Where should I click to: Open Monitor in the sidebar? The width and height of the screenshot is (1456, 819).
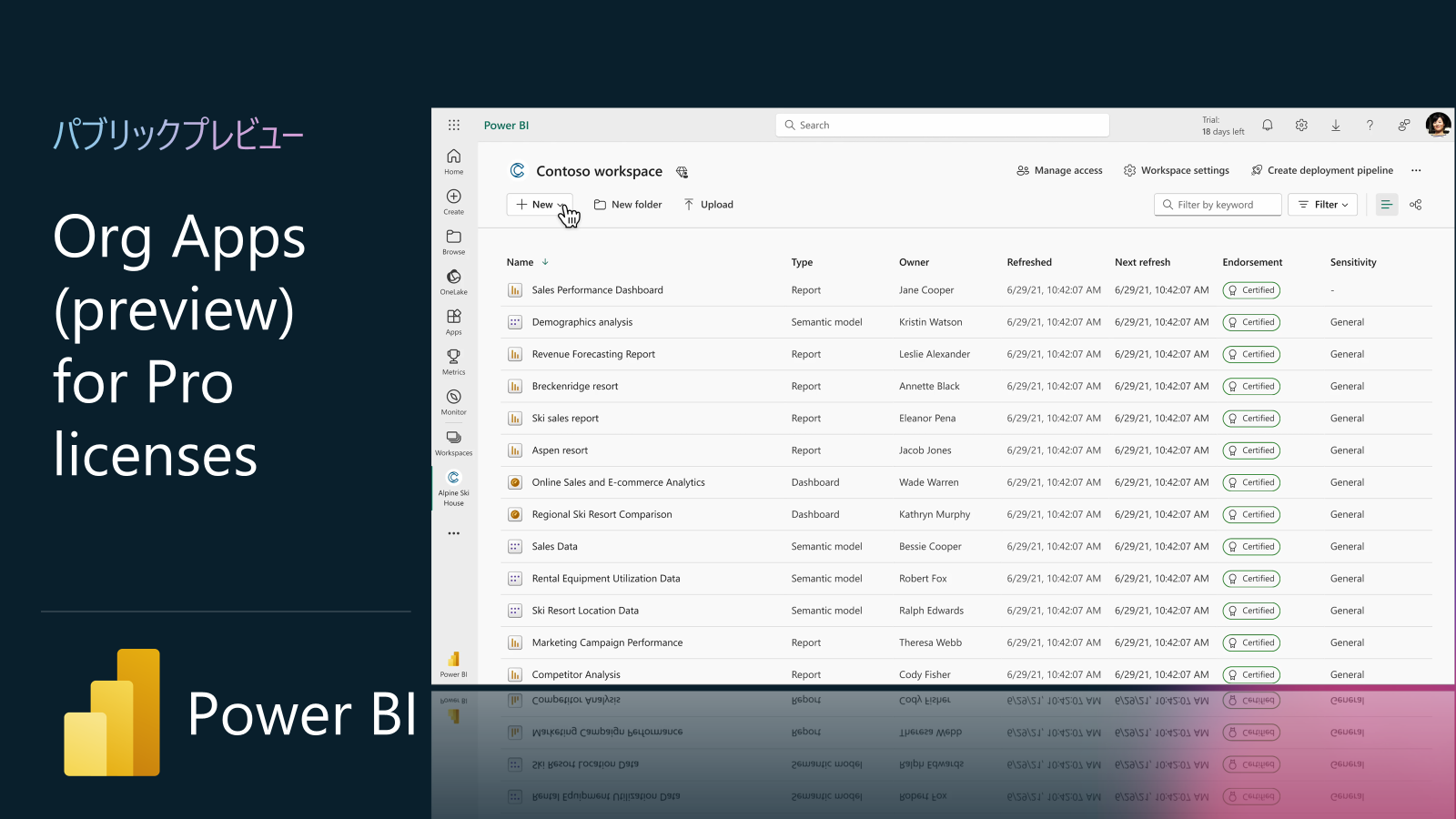(454, 402)
